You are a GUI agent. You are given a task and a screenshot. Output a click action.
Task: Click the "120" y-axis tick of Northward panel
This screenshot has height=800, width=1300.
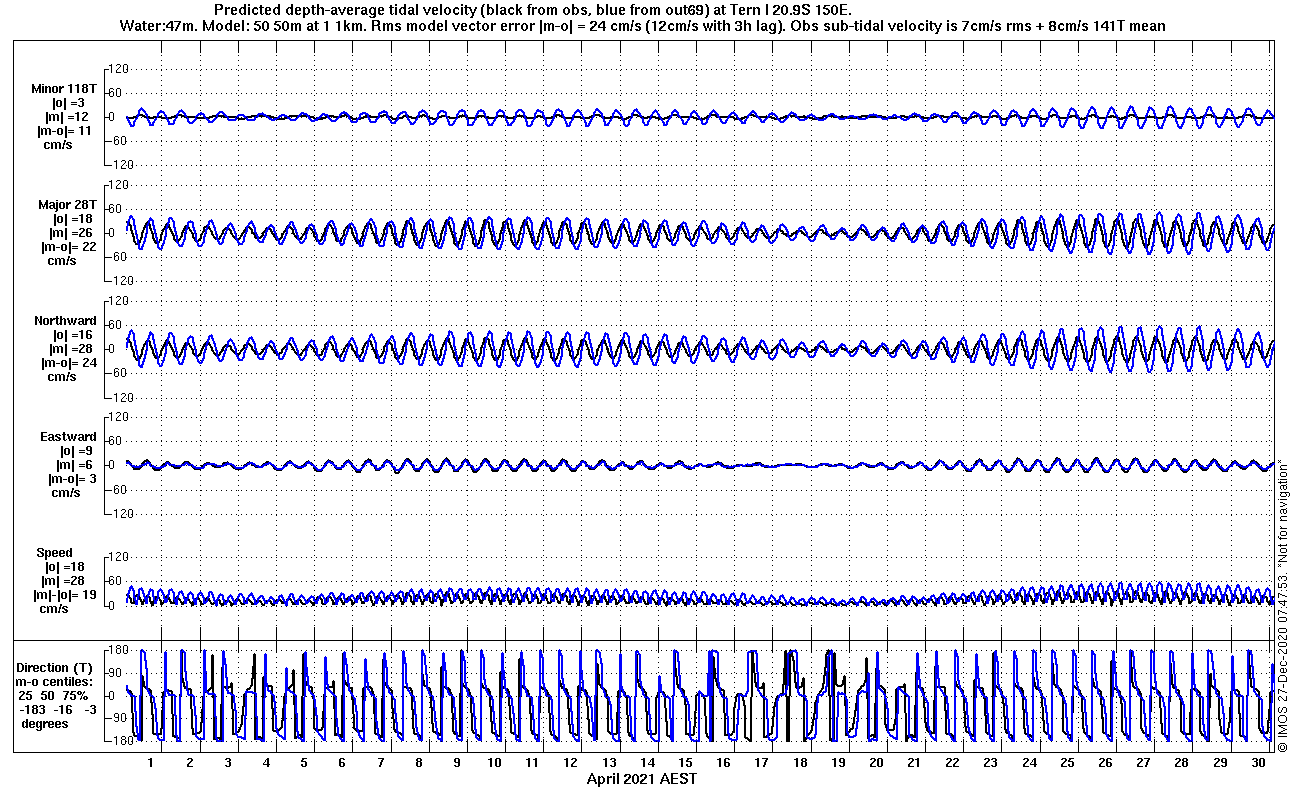pyautogui.click(x=119, y=301)
